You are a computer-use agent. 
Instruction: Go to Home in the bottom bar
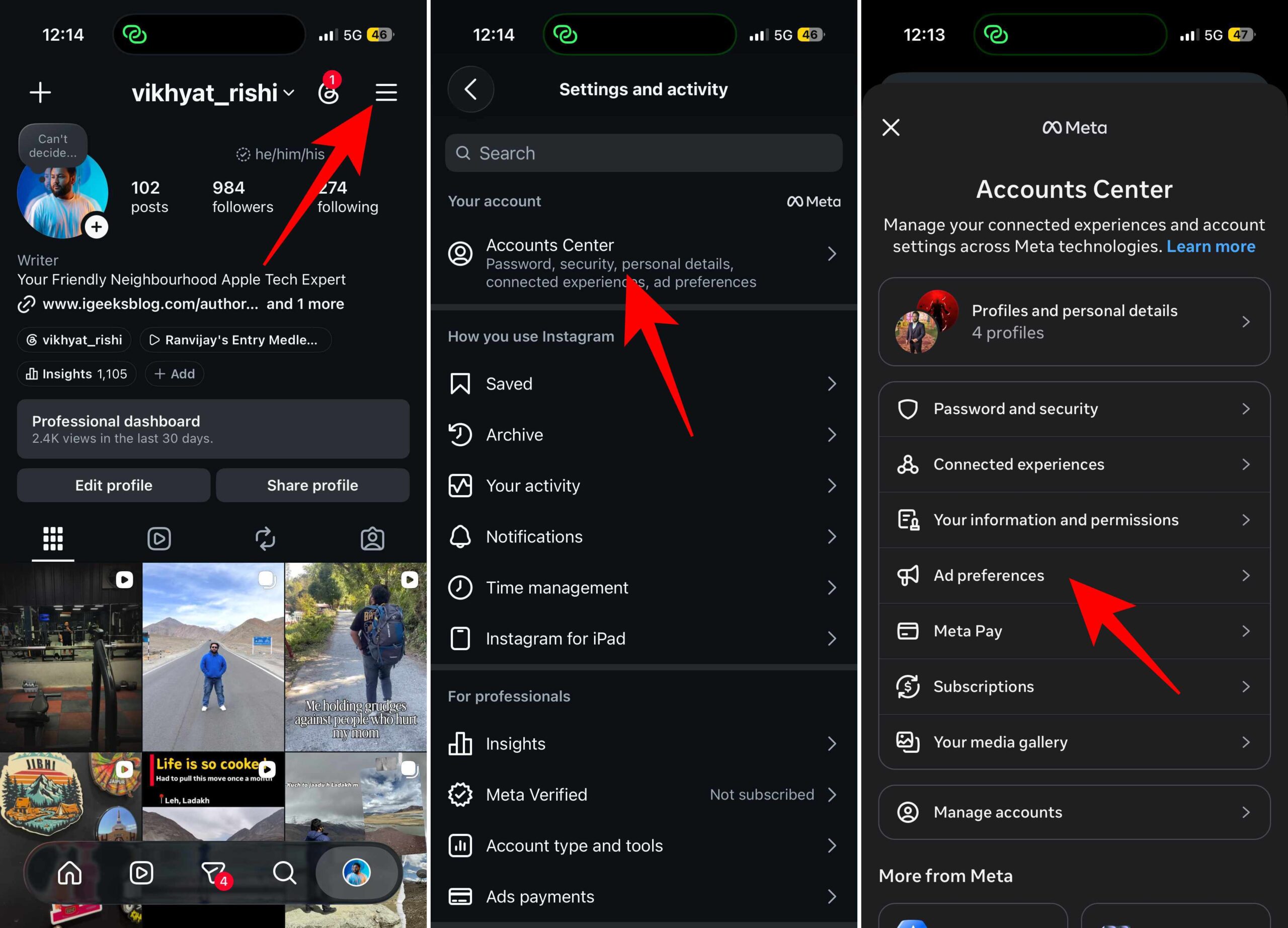(x=69, y=872)
